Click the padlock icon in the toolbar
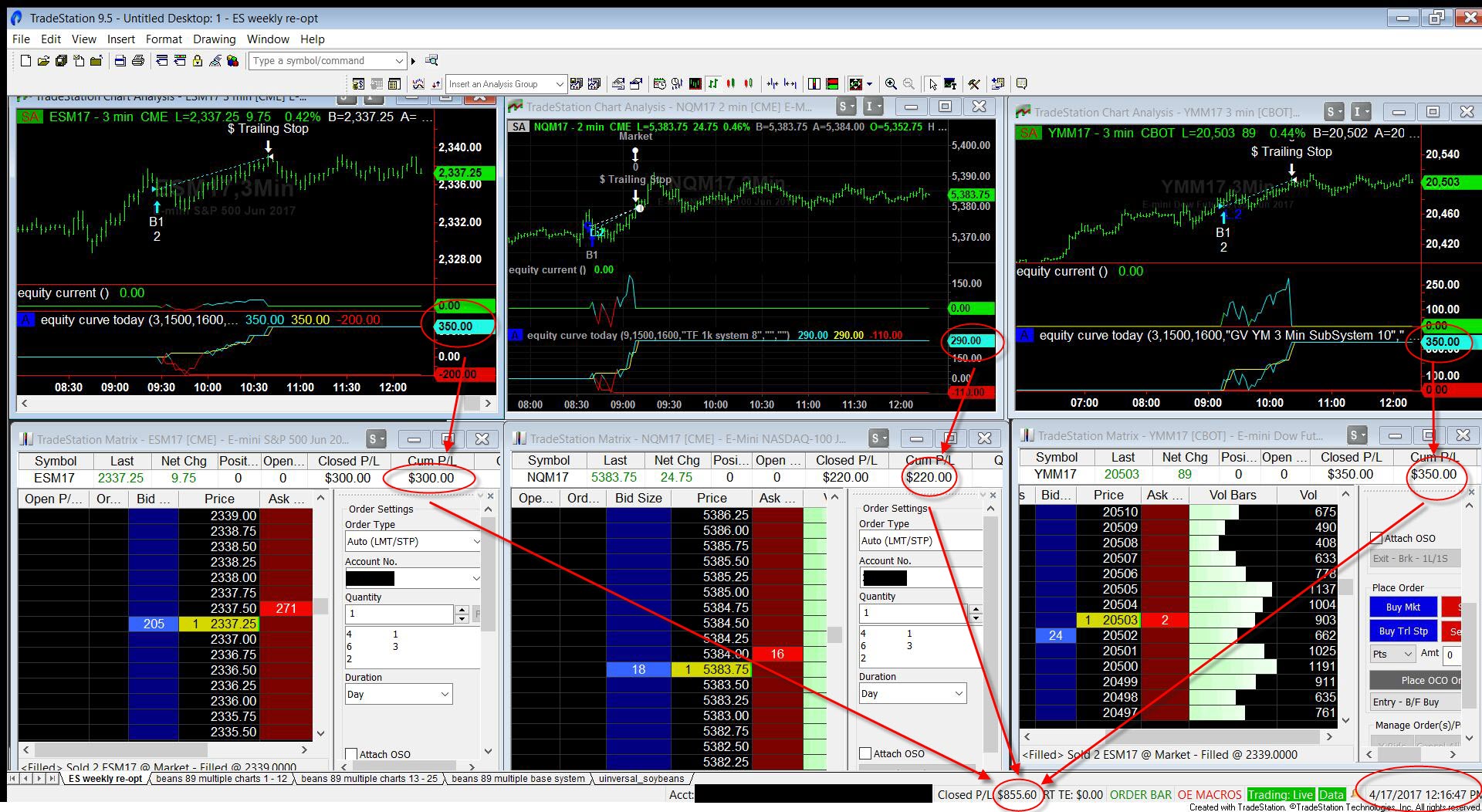Viewport: 1482px width, 812px height. 198,61
